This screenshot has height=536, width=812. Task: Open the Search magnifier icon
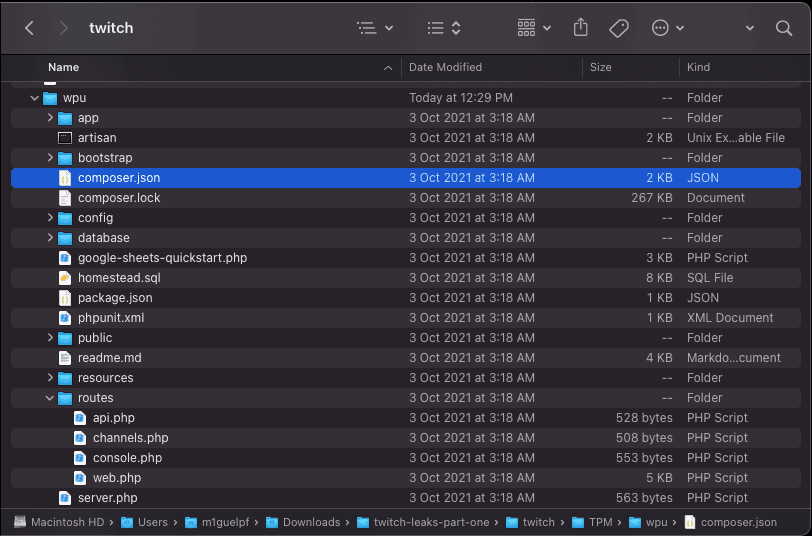[784, 28]
